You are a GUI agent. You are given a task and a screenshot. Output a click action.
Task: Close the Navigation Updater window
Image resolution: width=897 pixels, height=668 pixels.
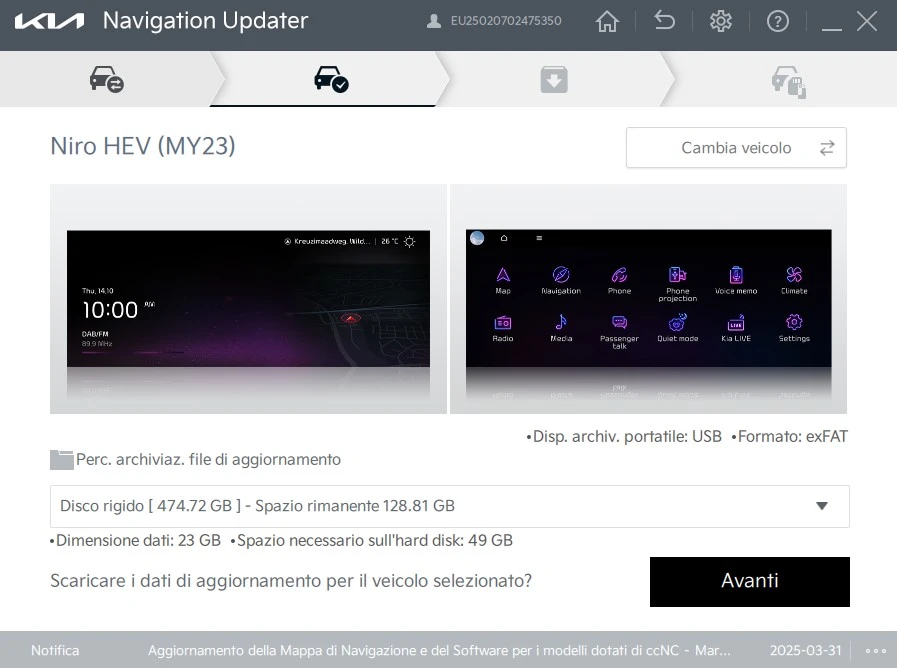tap(867, 21)
